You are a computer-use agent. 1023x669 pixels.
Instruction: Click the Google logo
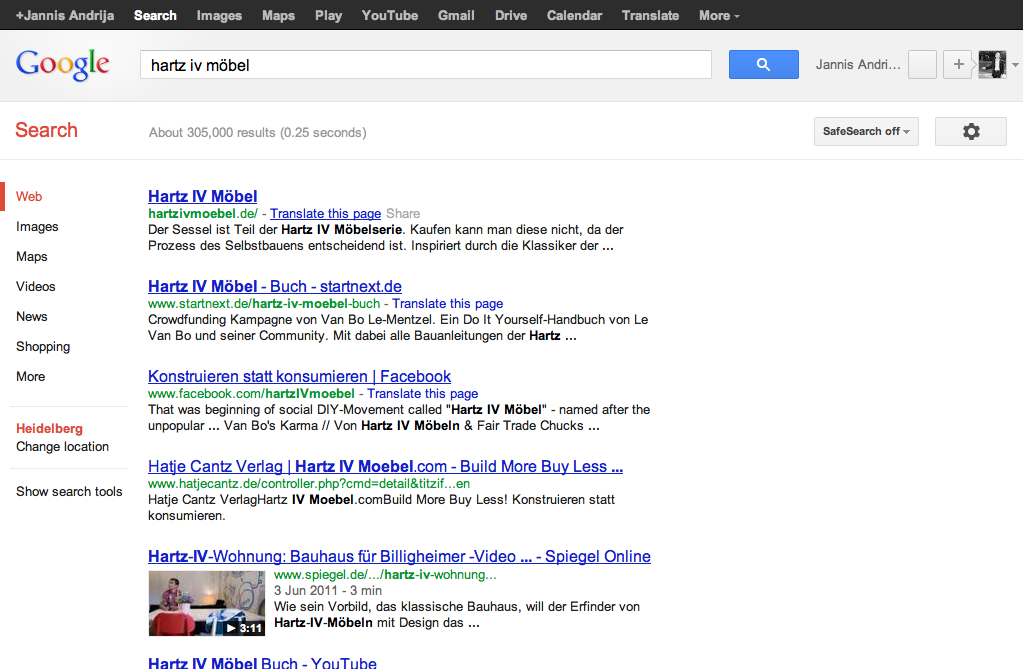[63, 65]
